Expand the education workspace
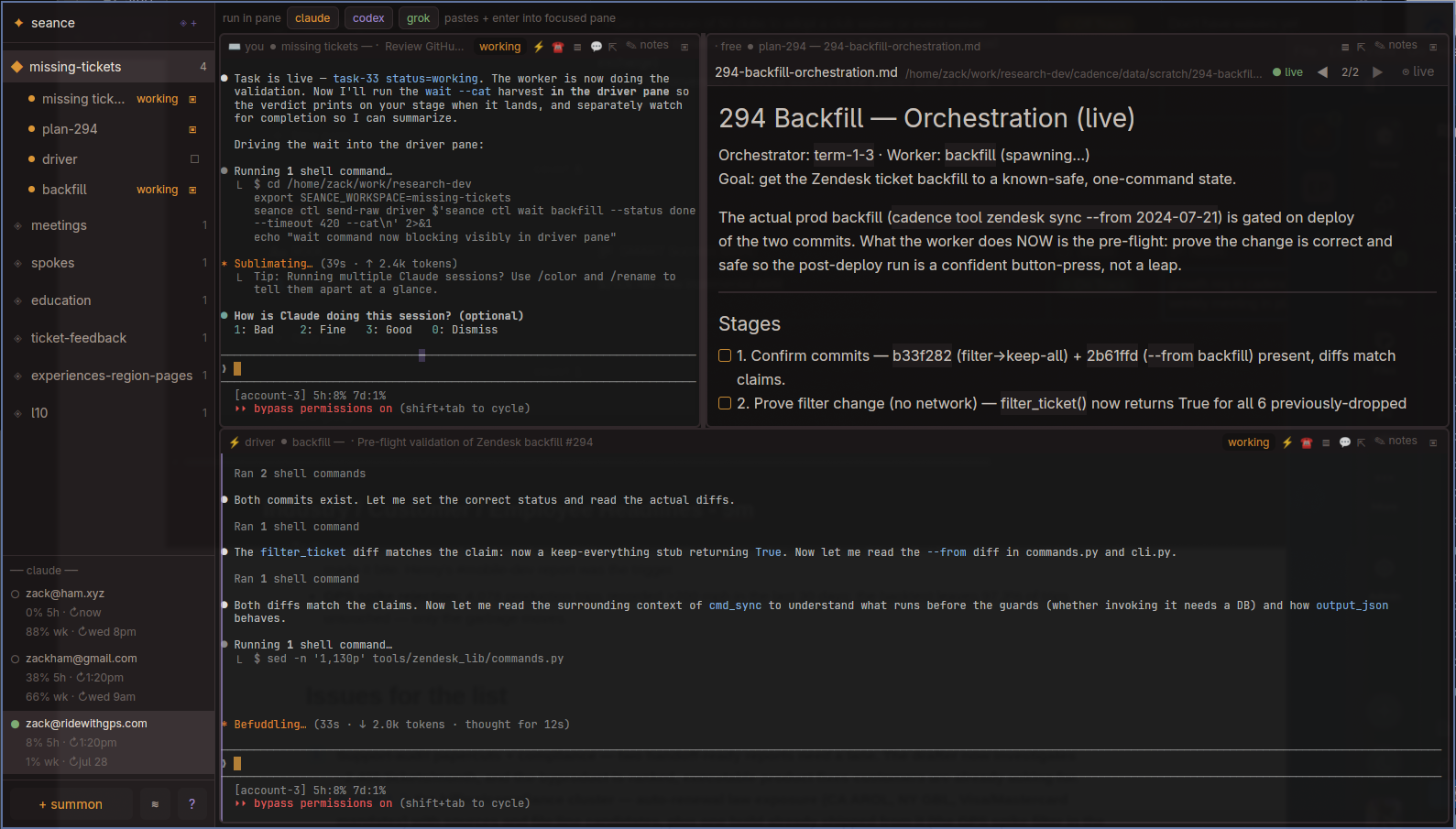1456x829 pixels. coord(109,300)
